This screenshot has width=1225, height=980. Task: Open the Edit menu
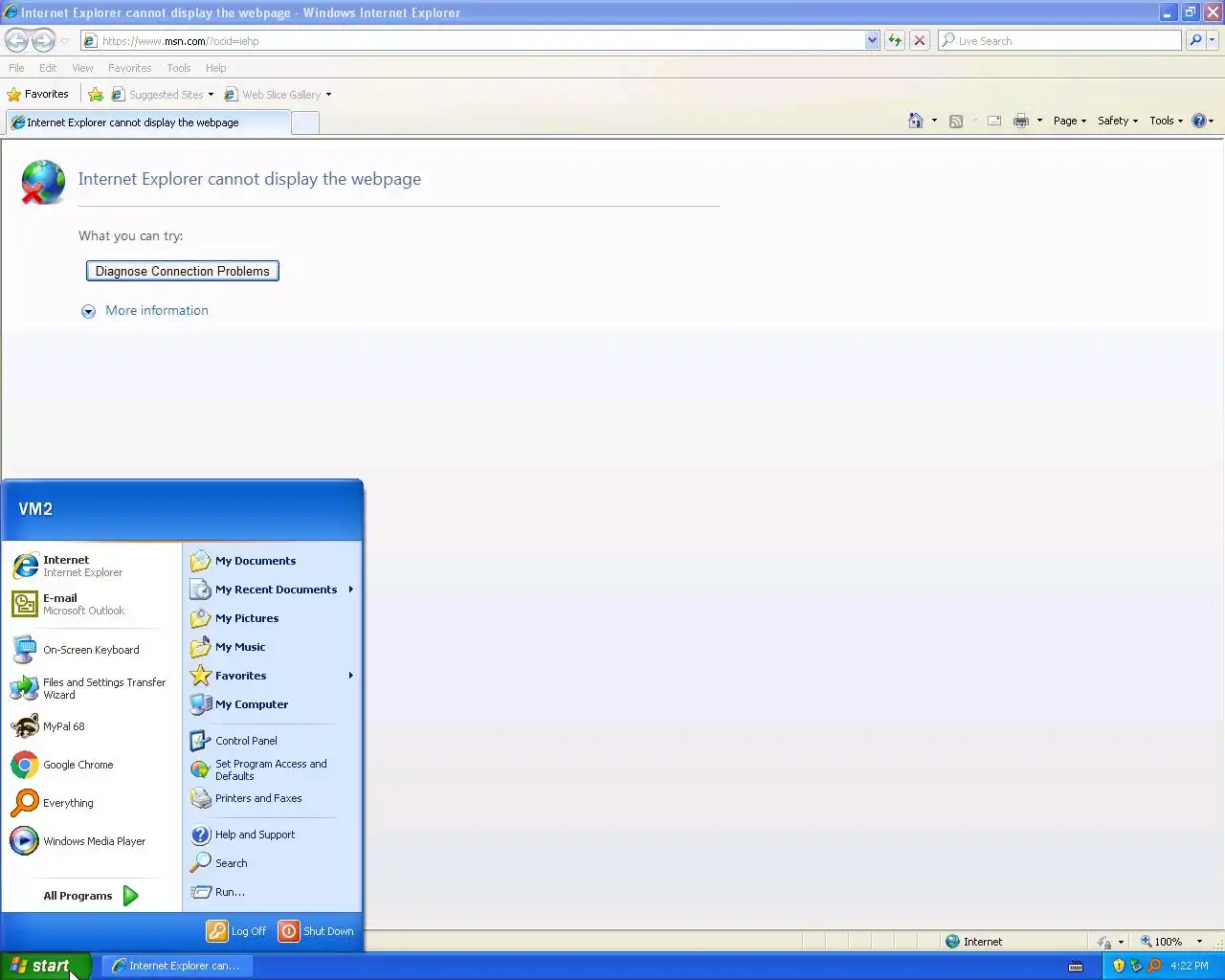(48, 68)
